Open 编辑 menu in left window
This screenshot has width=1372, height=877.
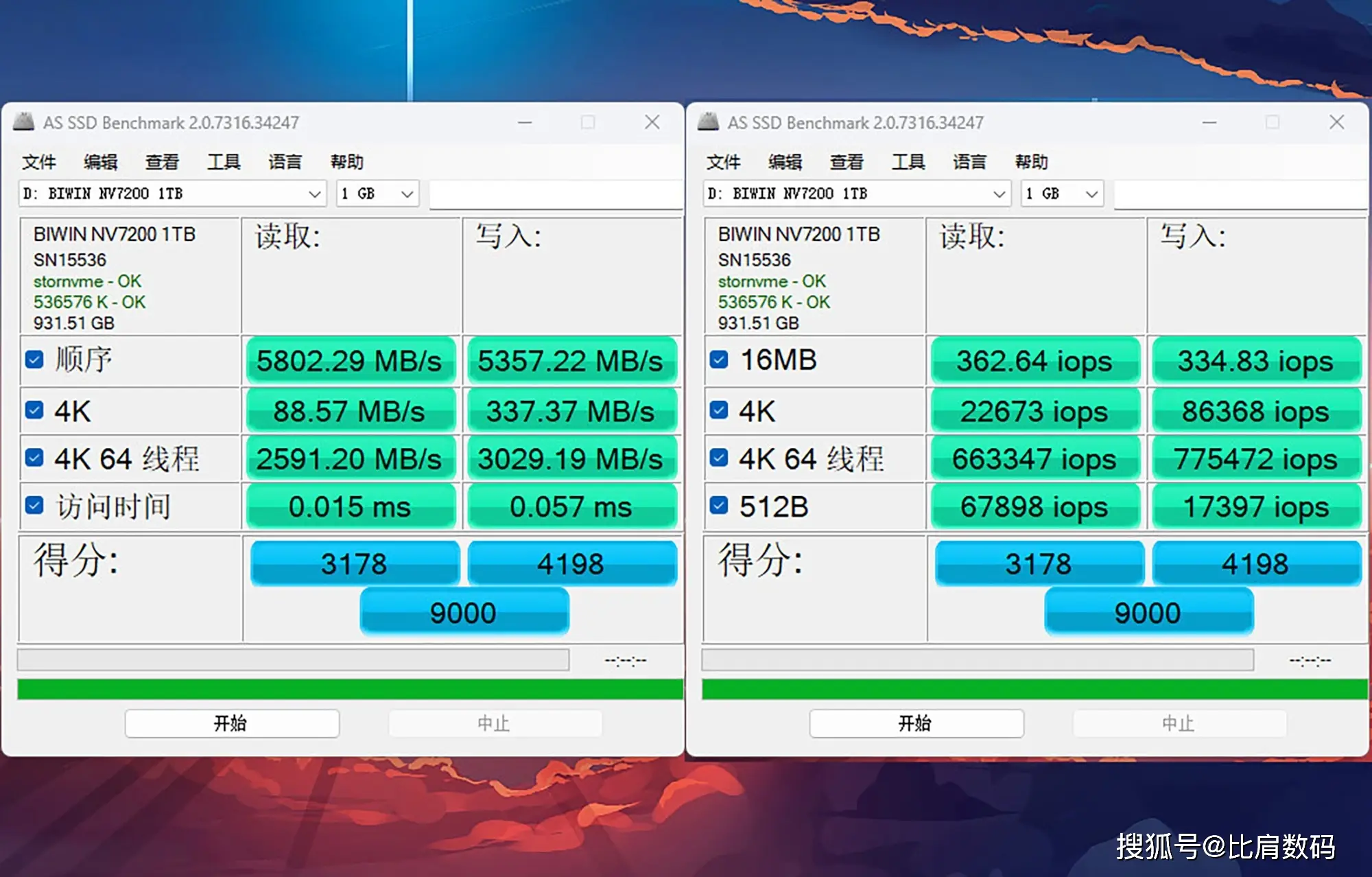[101, 162]
